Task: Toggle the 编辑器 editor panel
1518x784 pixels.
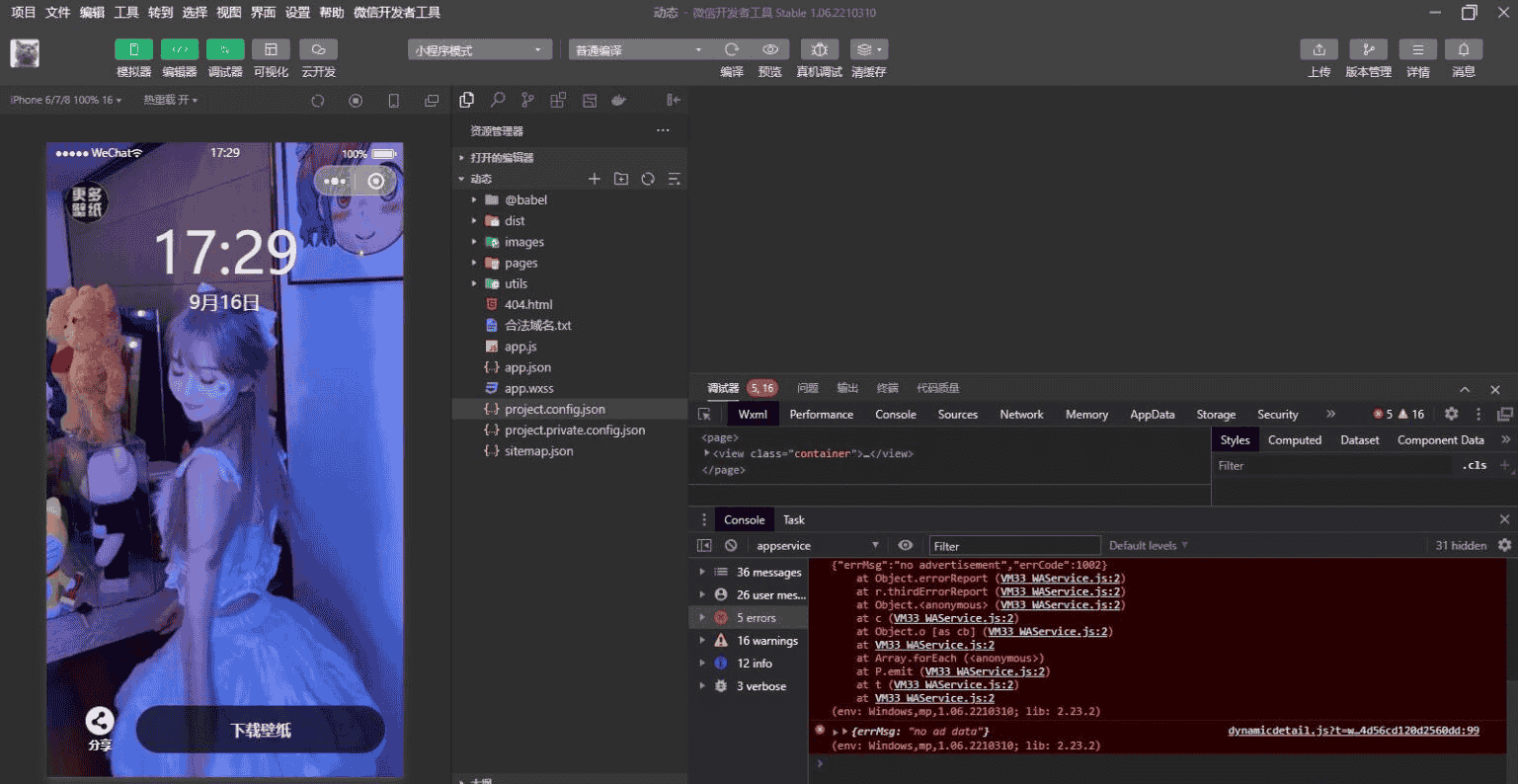Action: click(x=180, y=49)
